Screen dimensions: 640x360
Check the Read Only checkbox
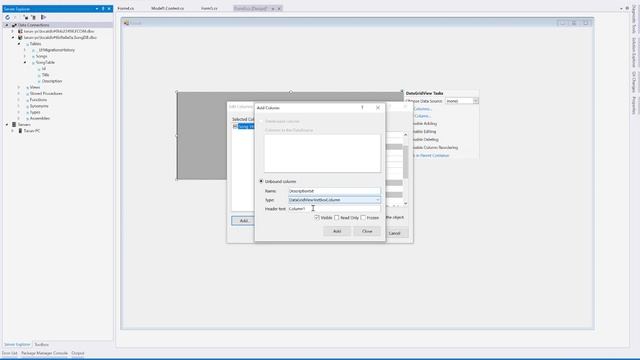pos(337,218)
